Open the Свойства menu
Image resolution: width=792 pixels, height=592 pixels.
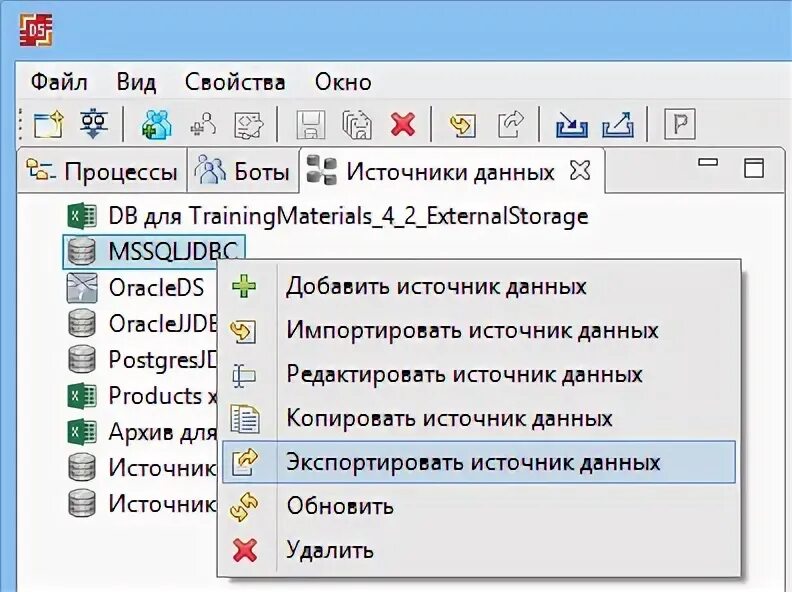[x=235, y=82]
